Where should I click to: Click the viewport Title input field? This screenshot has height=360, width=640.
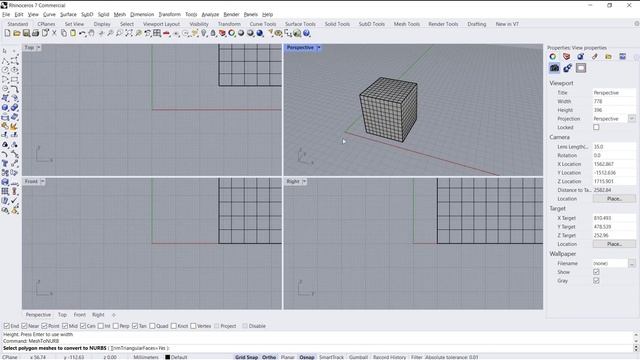[x=614, y=93]
